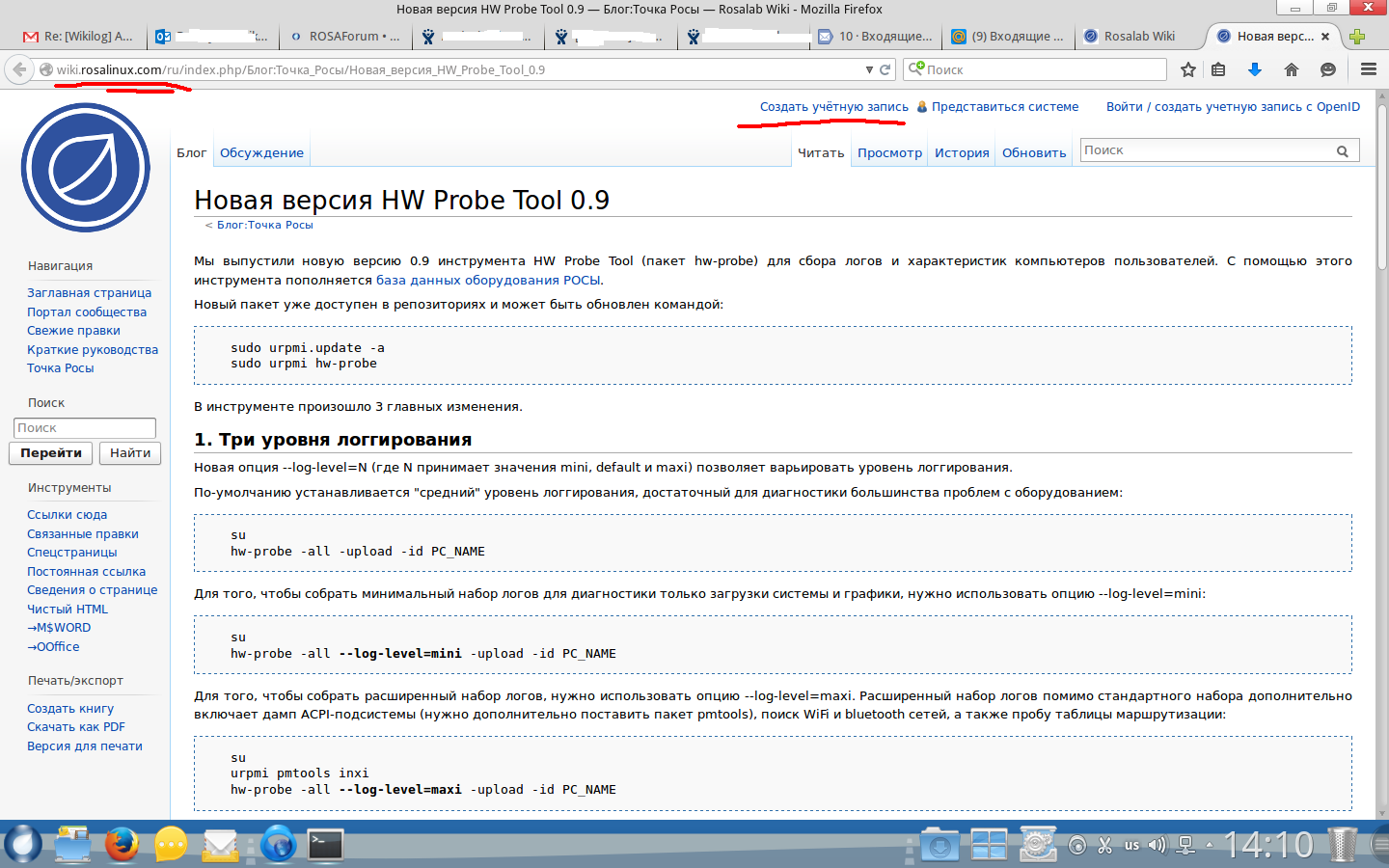Switch to the Блог namespace tab
Screen dimensions: 1389x868
tap(191, 152)
